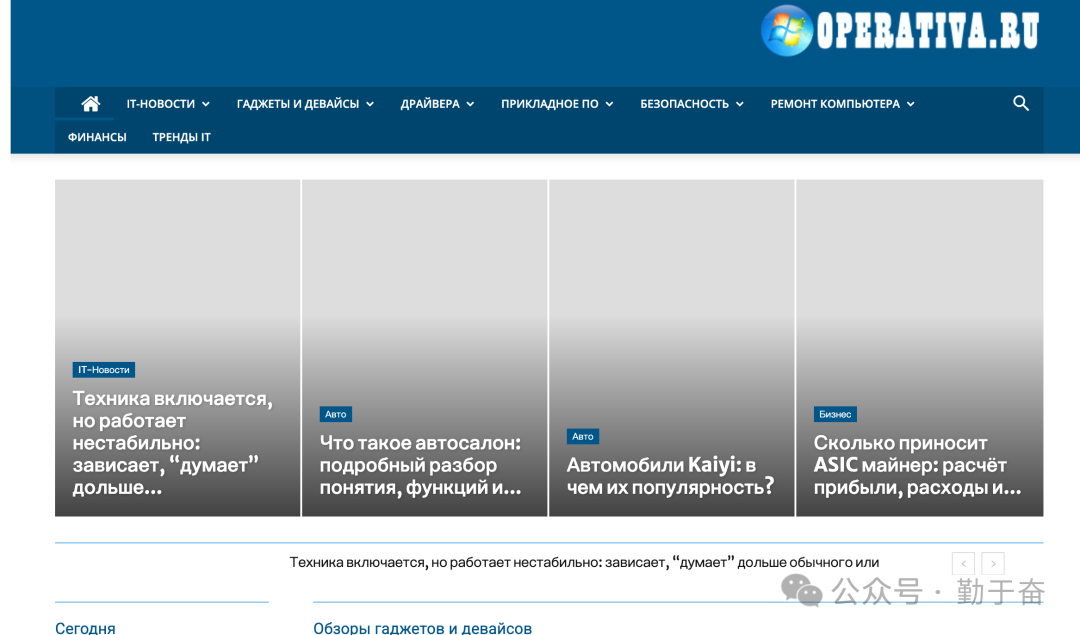Open article "Автомобили Kaiyi: в чем их популярность?"
Screen dimensions: 1080x635
670,476
